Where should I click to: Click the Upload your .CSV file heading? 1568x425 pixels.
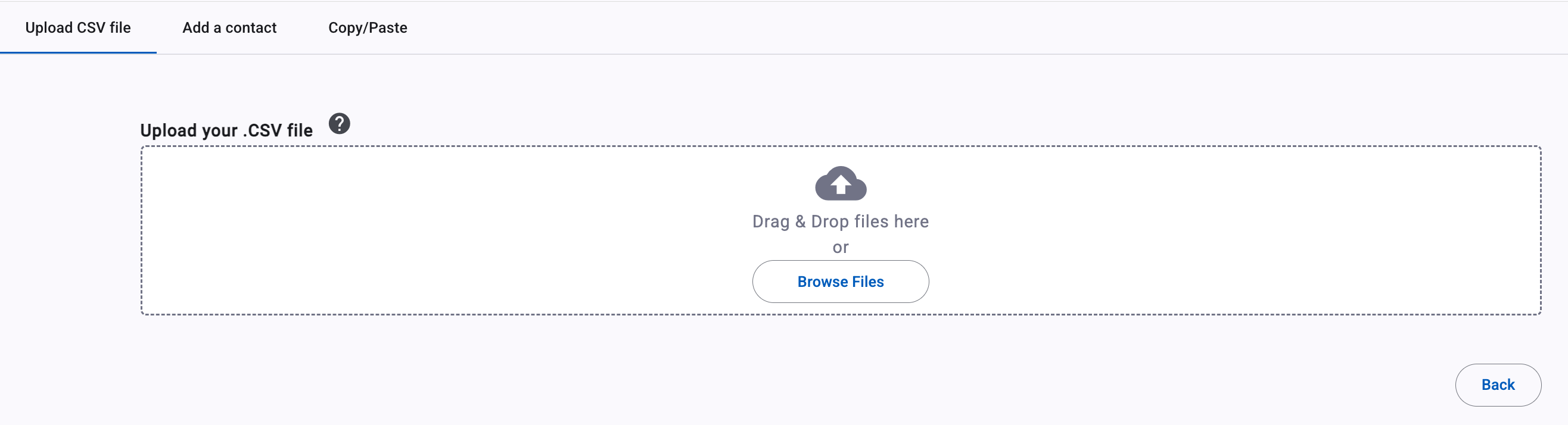[x=226, y=130]
